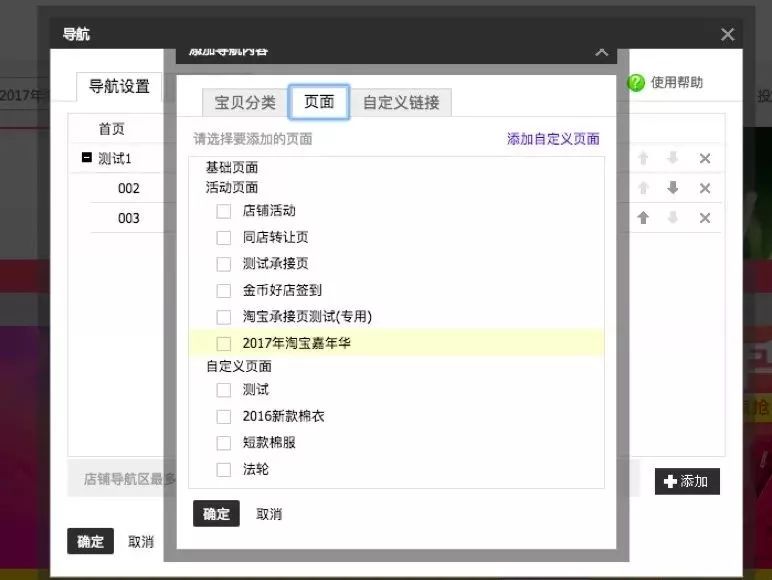Viewport: 772px width, 580px height.
Task: Check the 店铺活动 checkbox
Action: [224, 211]
